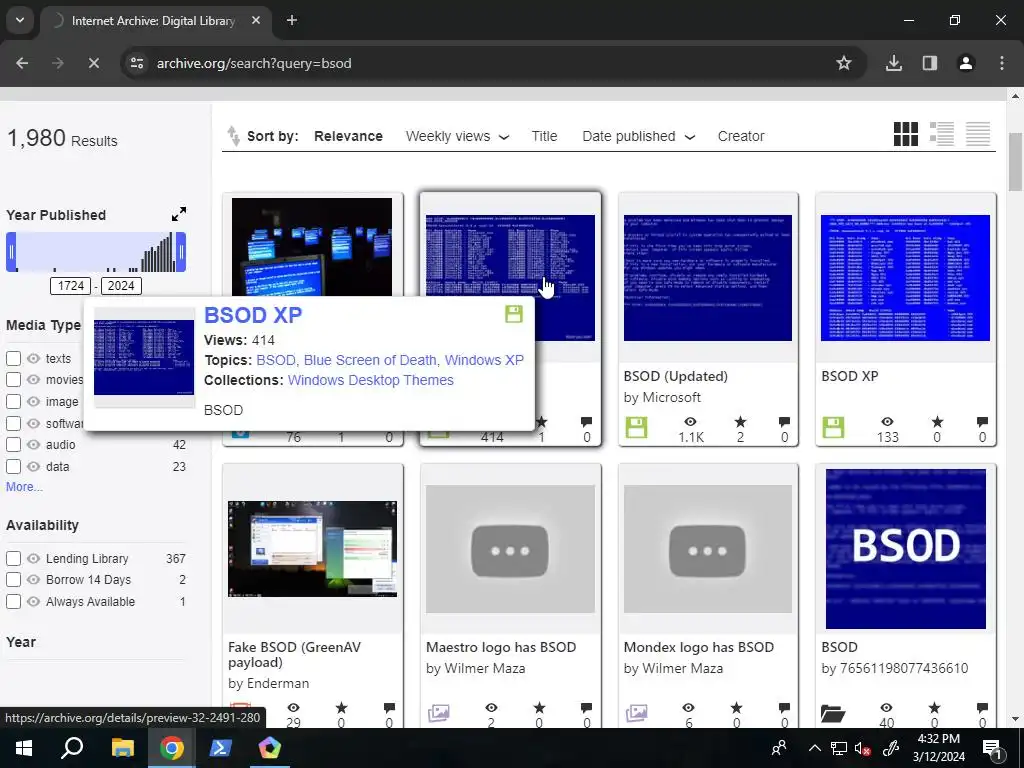Toggle sort direction arrows icon
This screenshot has width=1024, height=768.
tap(233, 136)
